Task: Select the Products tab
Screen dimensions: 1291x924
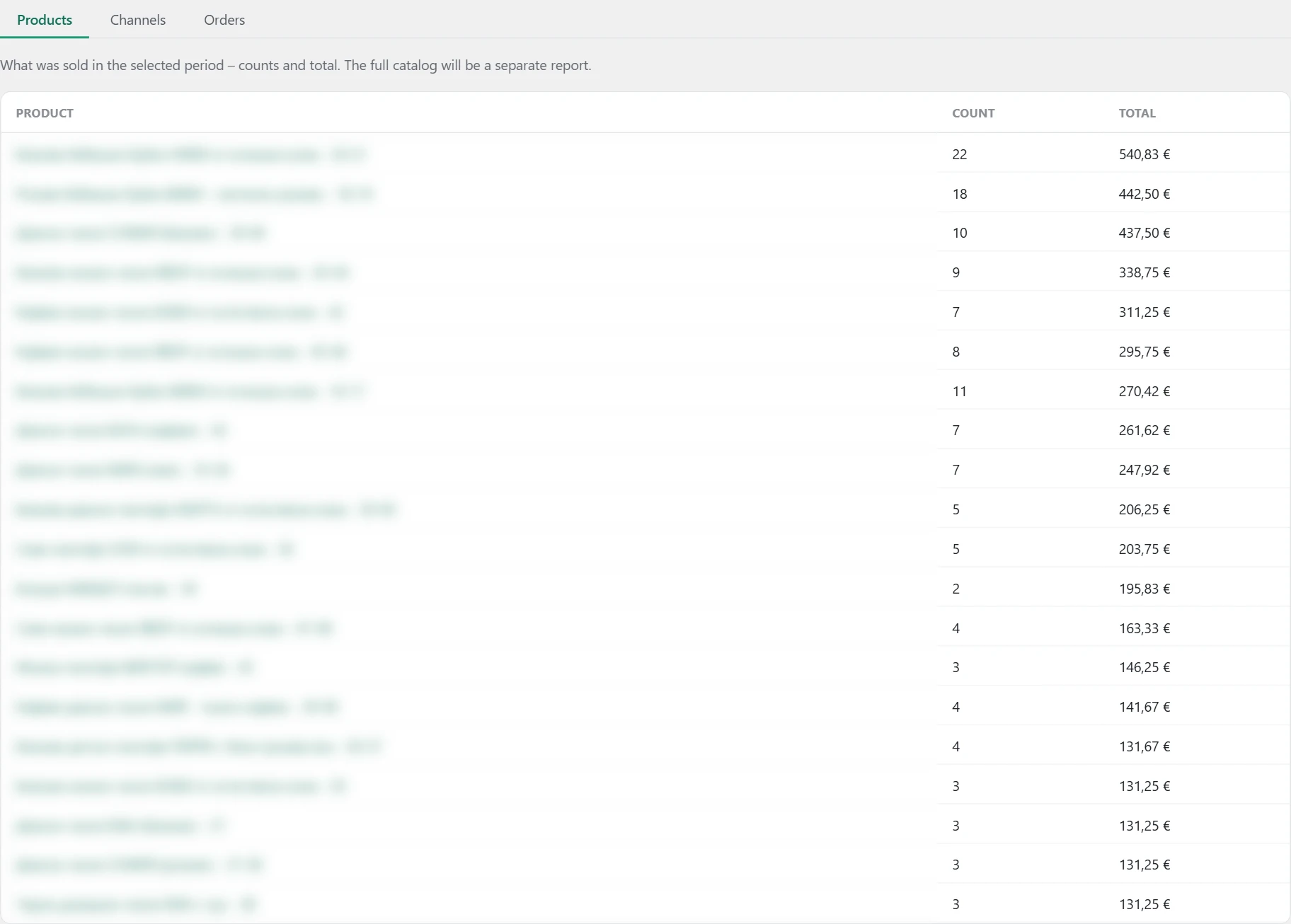Action: [x=45, y=20]
